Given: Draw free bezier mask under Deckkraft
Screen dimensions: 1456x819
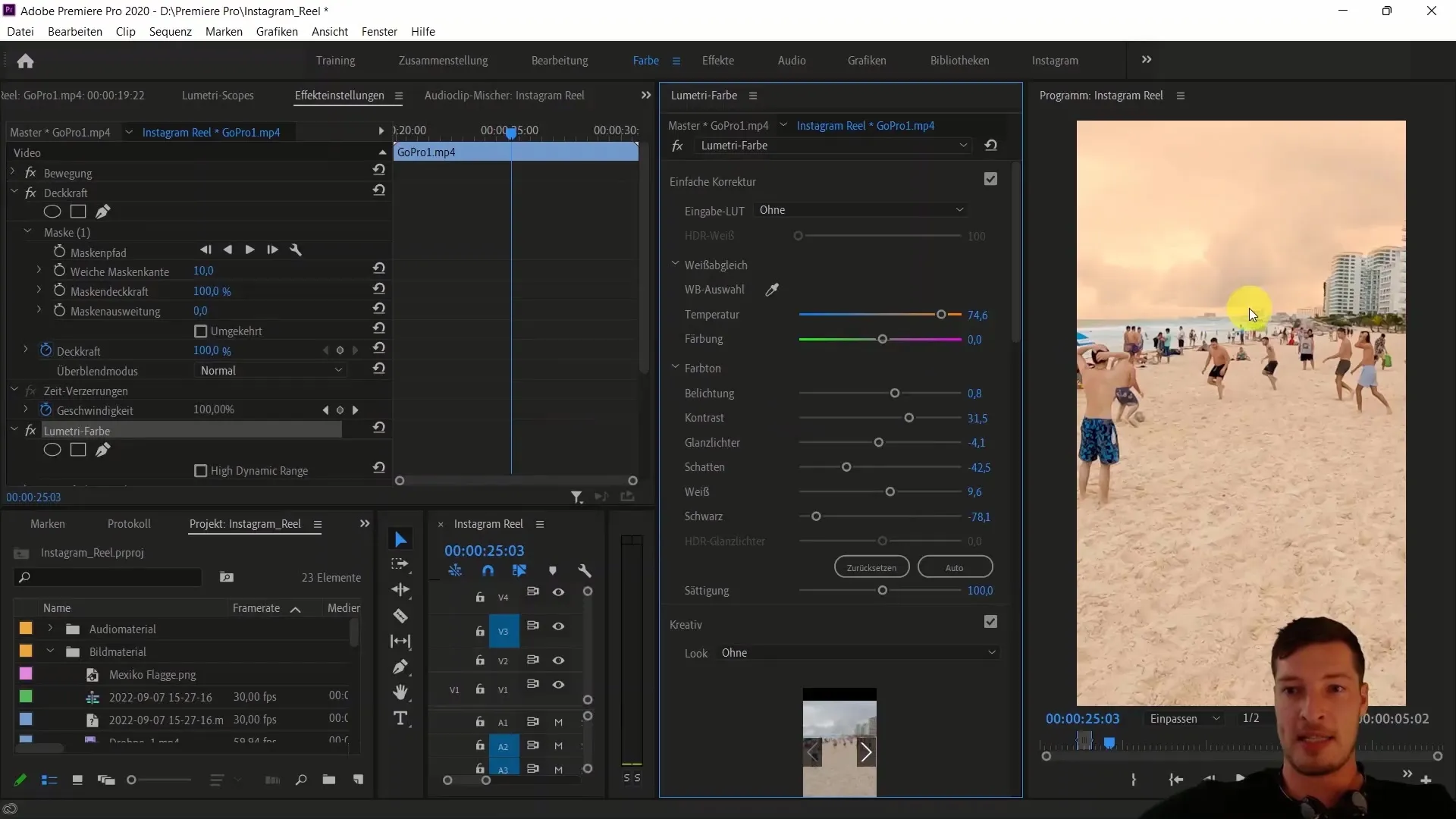Looking at the screenshot, I should coord(103,212).
